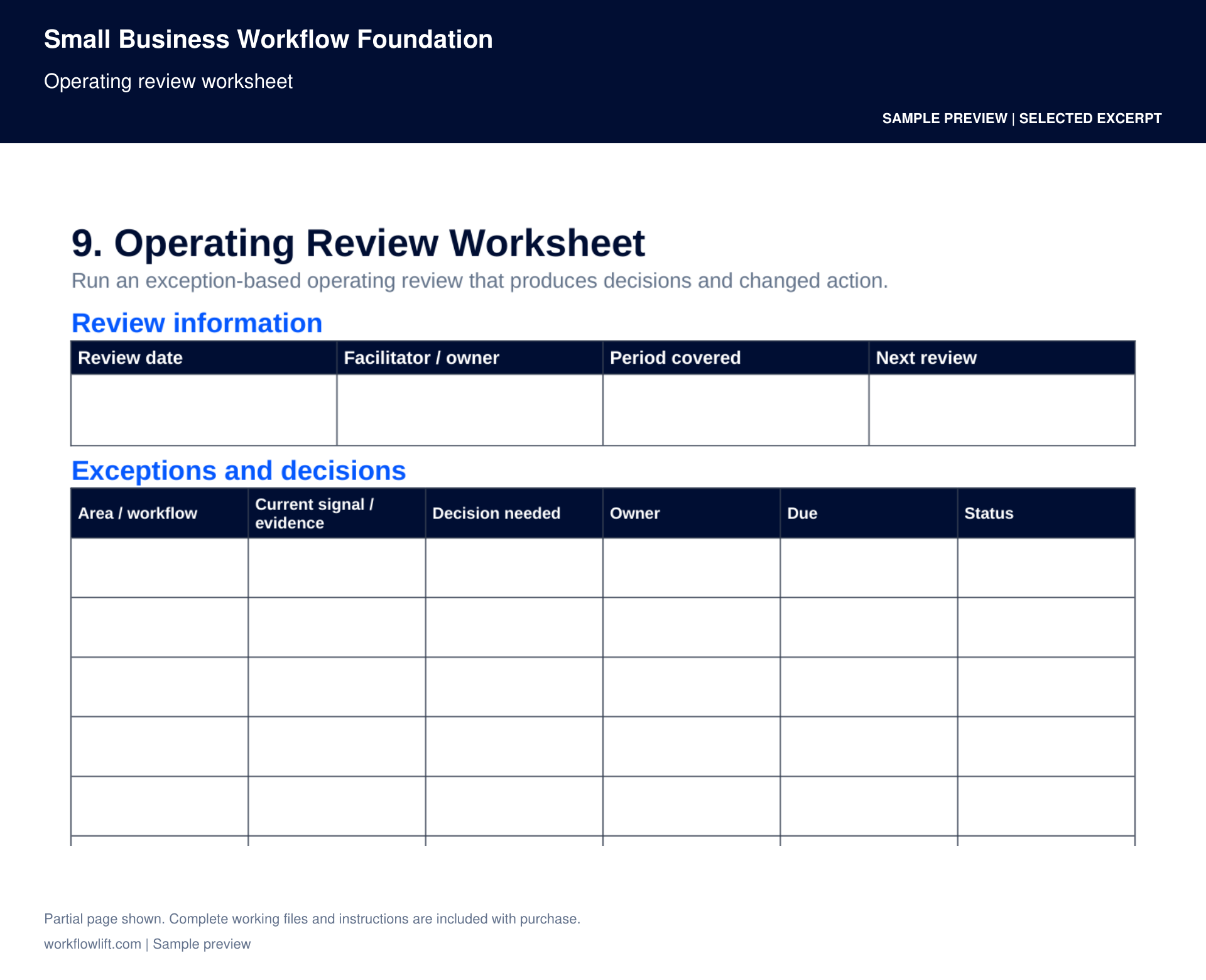1206x980 pixels.
Task: Click the 'Facilitator / owner' column header
Action: coord(470,358)
